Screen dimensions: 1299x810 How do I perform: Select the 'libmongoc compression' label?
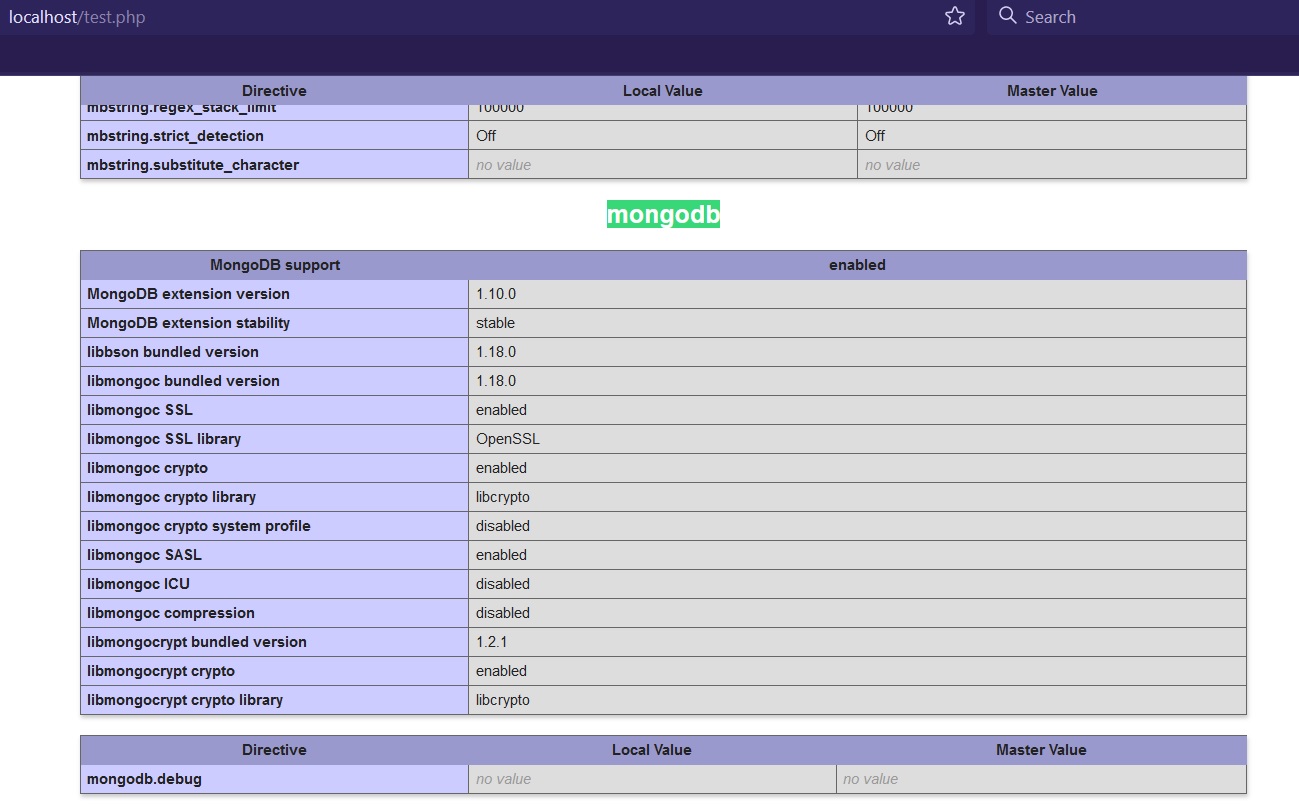coord(171,613)
